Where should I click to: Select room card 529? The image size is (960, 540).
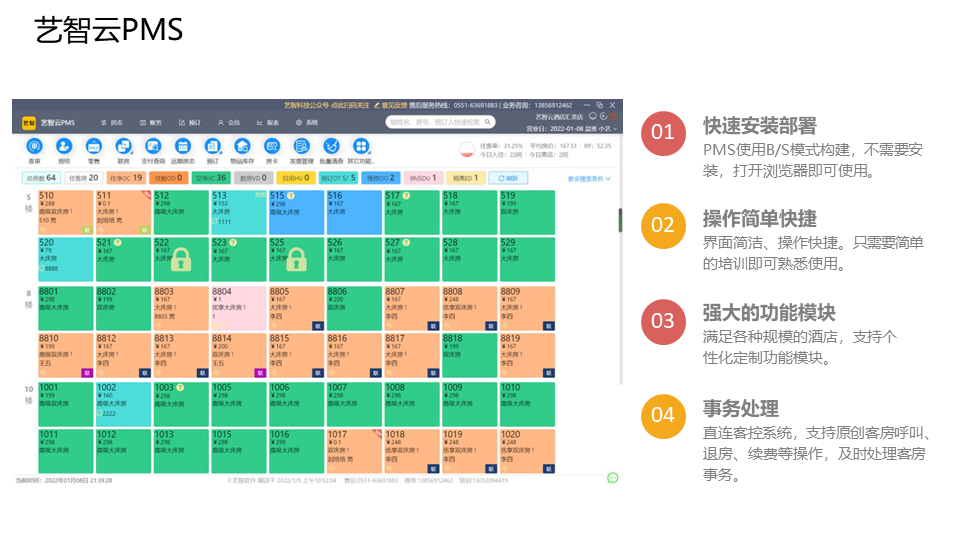[x=527, y=260]
